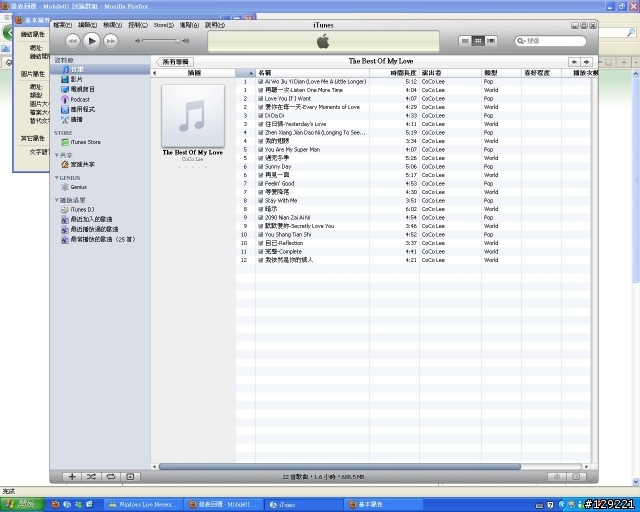Select 音樂 library in sidebar

(x=100, y=69)
